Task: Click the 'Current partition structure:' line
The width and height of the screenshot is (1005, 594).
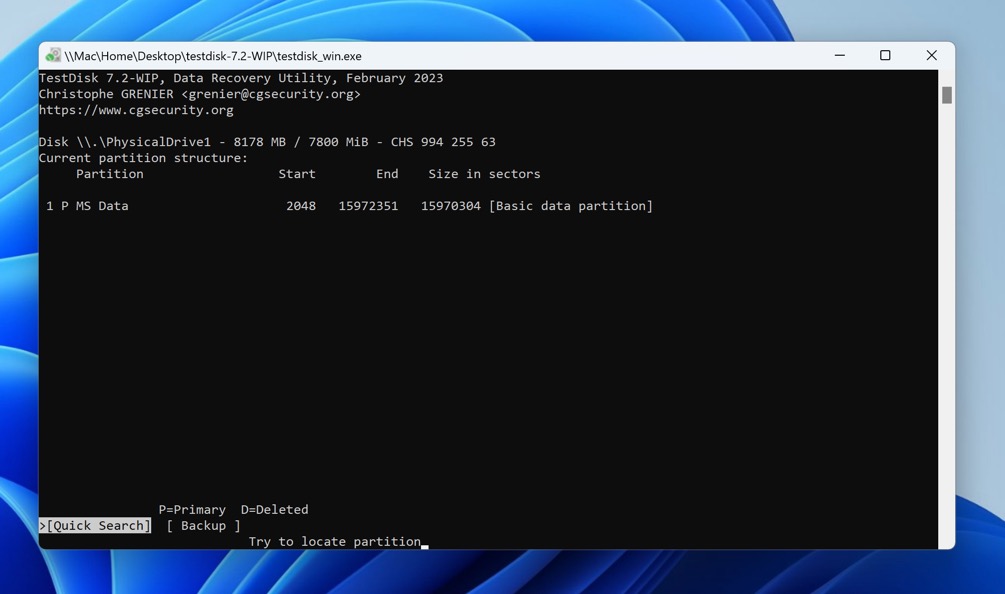Action: (143, 158)
